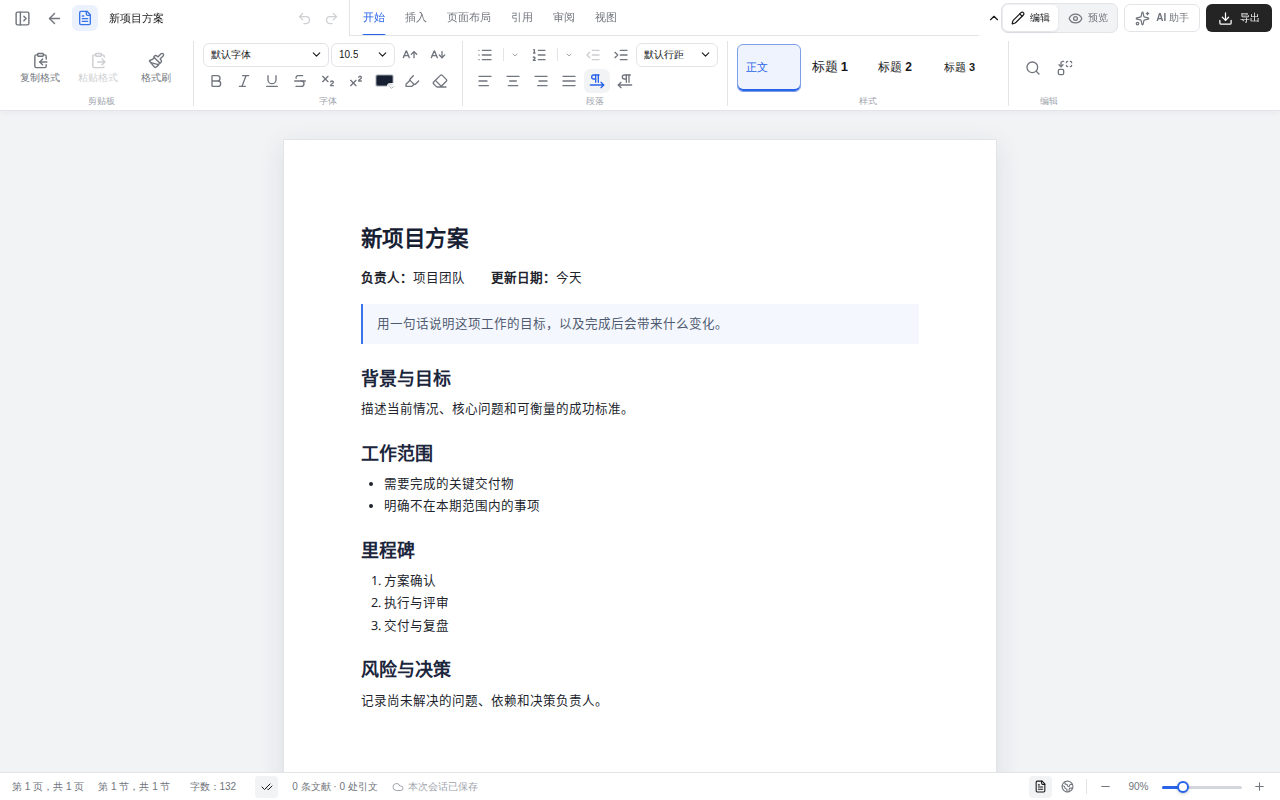Click the spell check icon in status bar
1280x800 pixels.
267,787
